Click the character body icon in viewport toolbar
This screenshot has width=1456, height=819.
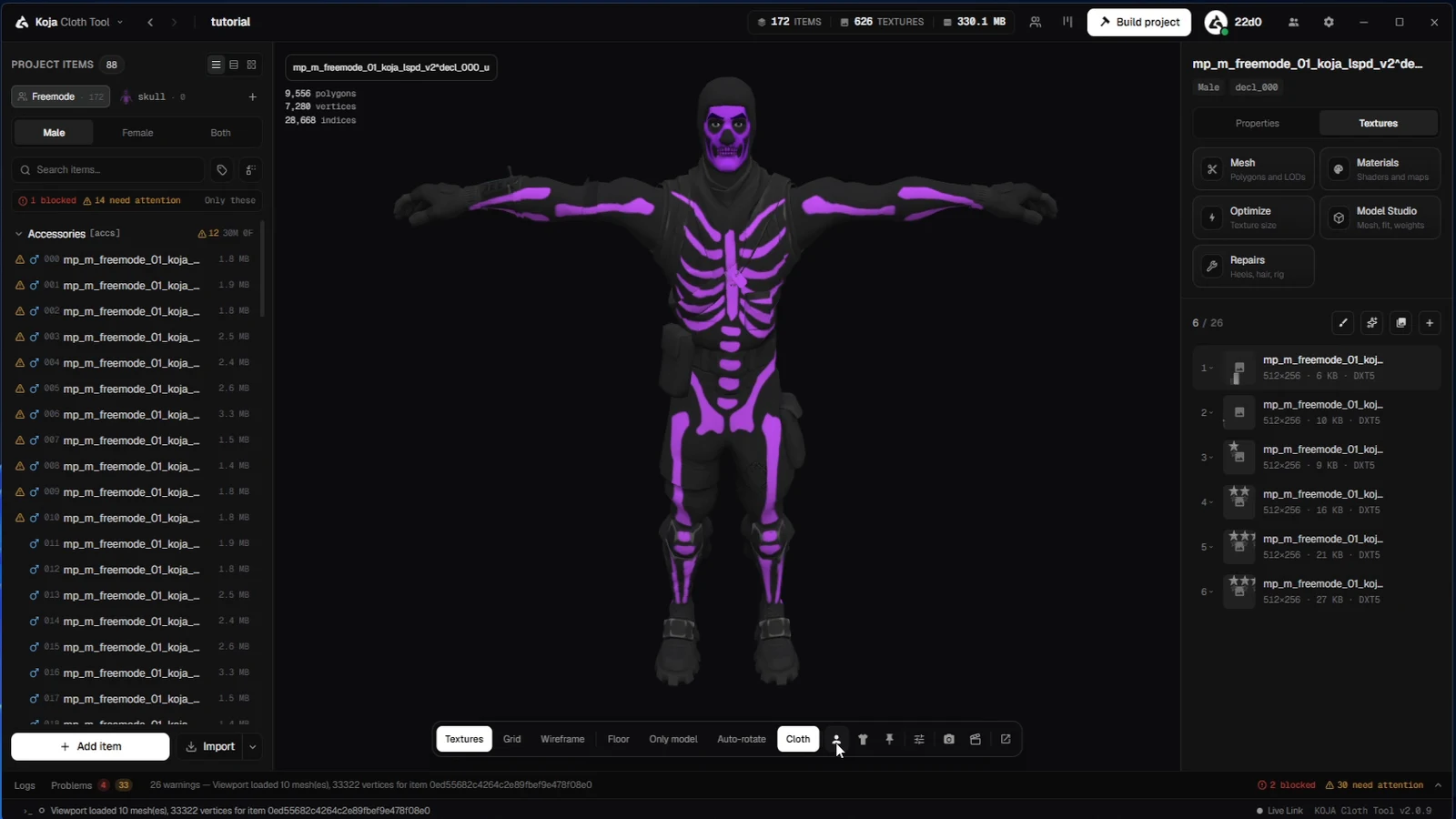pos(835,739)
